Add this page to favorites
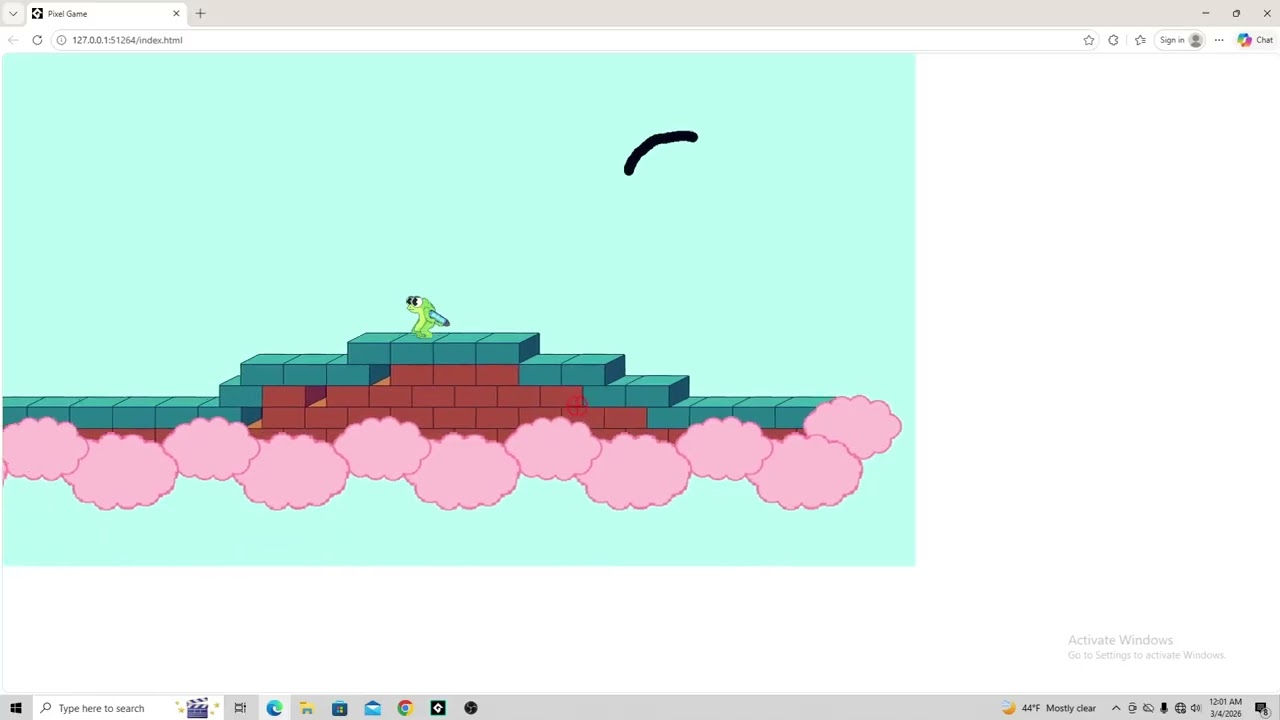 (1089, 40)
